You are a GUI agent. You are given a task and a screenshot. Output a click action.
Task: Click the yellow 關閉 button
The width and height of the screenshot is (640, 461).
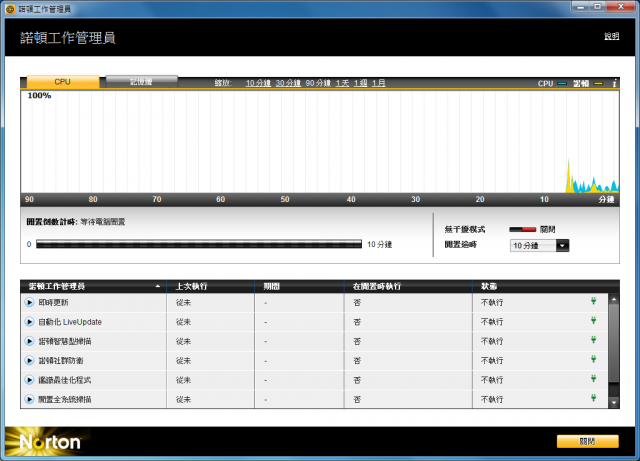click(x=588, y=441)
